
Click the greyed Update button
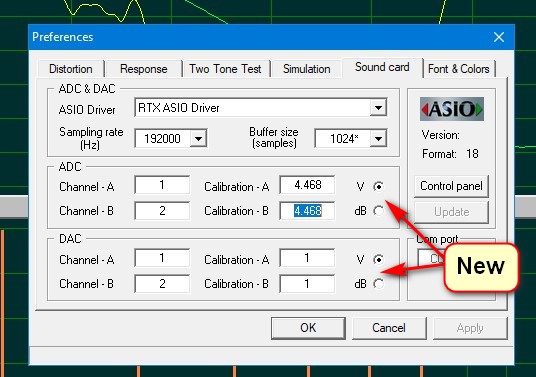click(451, 212)
